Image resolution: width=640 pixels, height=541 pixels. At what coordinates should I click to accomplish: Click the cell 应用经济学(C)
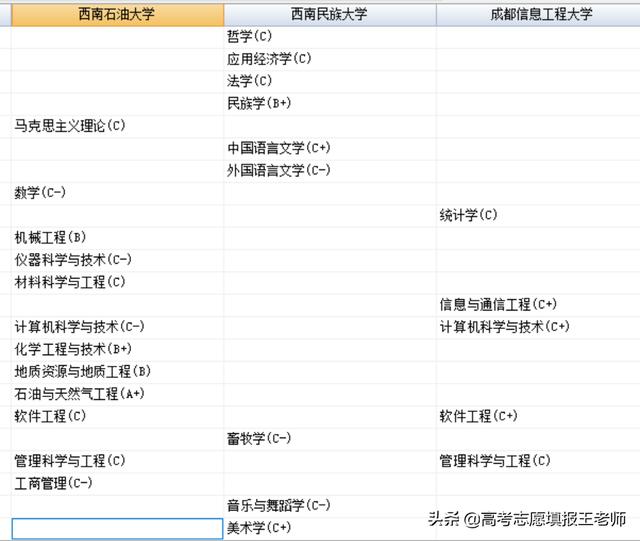pos(330,59)
